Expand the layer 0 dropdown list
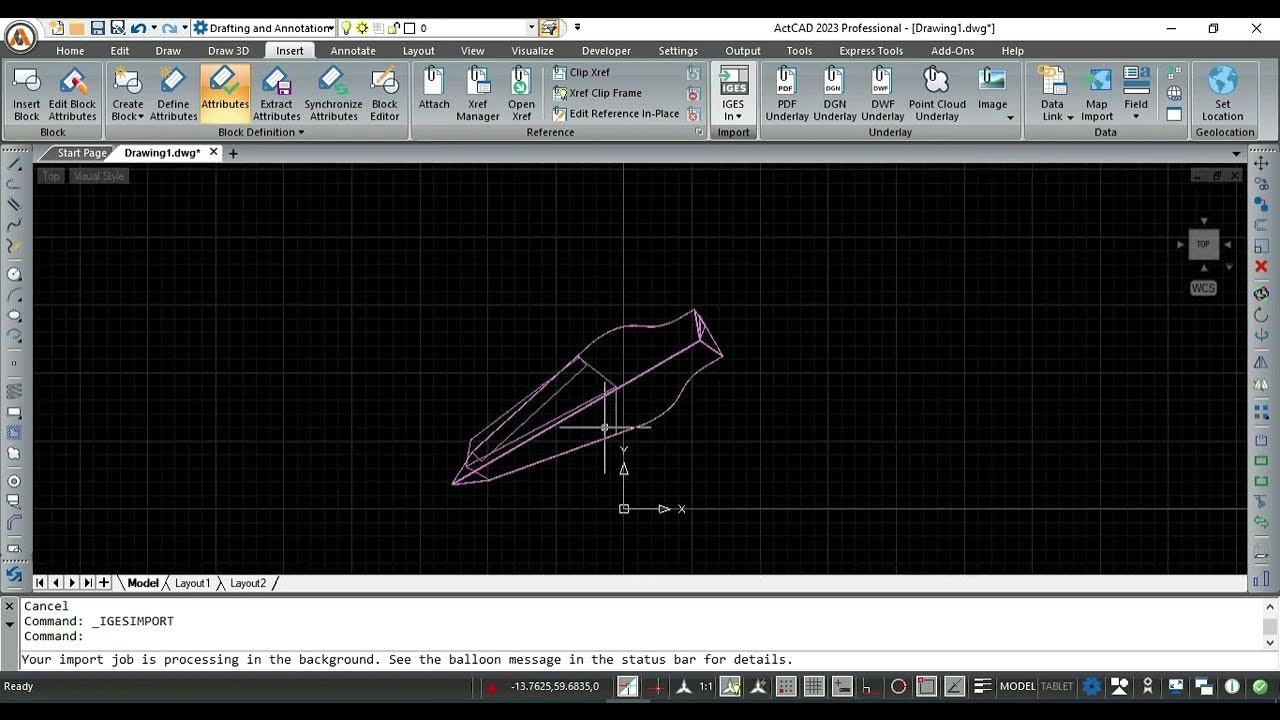 (x=531, y=28)
